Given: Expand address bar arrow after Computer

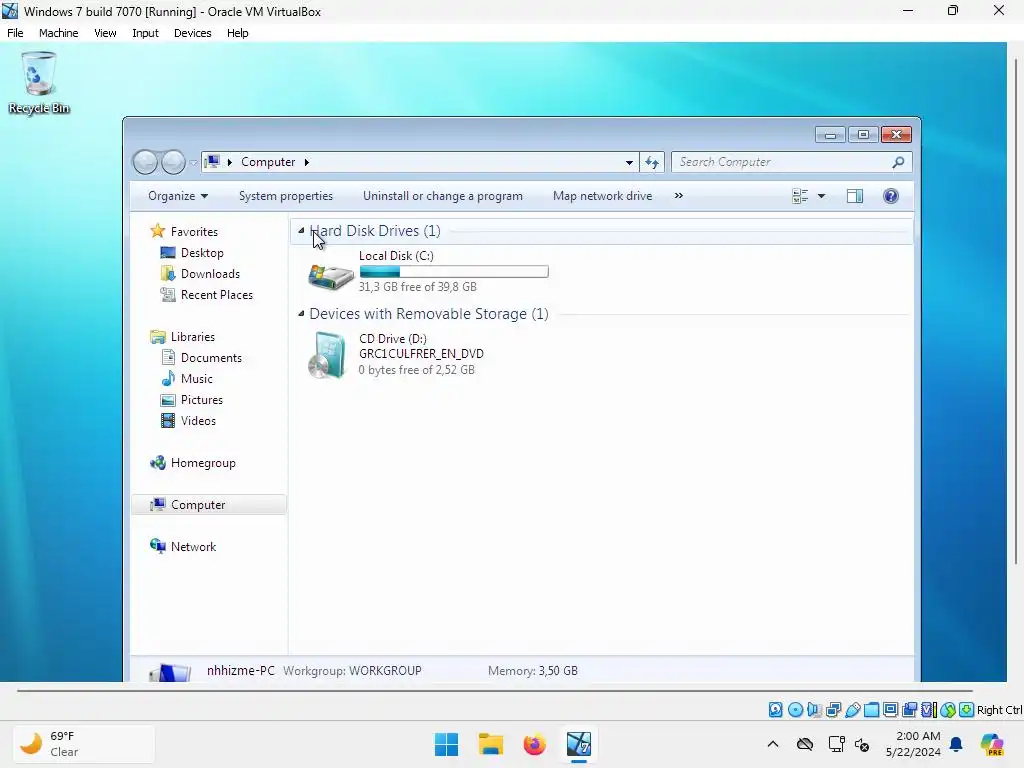Looking at the screenshot, I should [306, 162].
